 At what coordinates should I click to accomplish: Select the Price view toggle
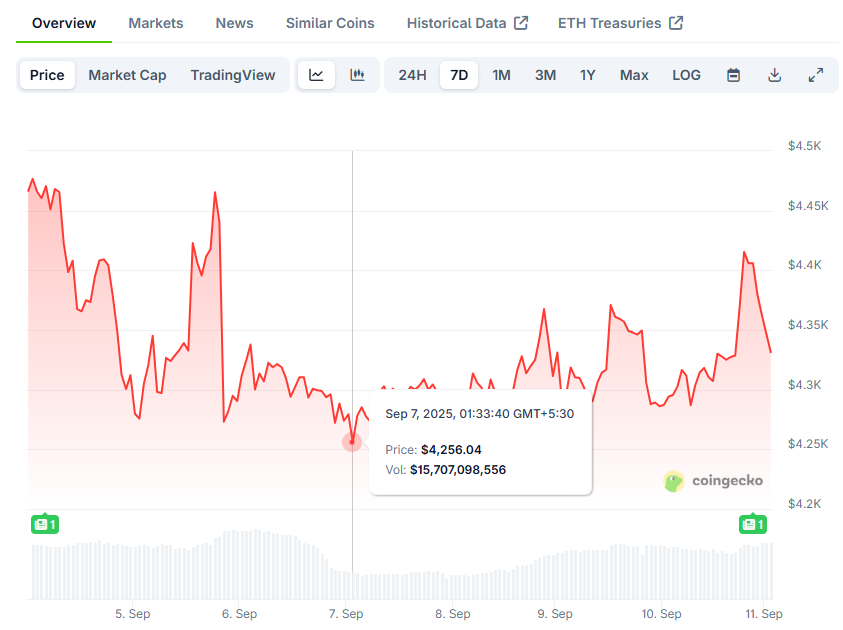point(47,75)
